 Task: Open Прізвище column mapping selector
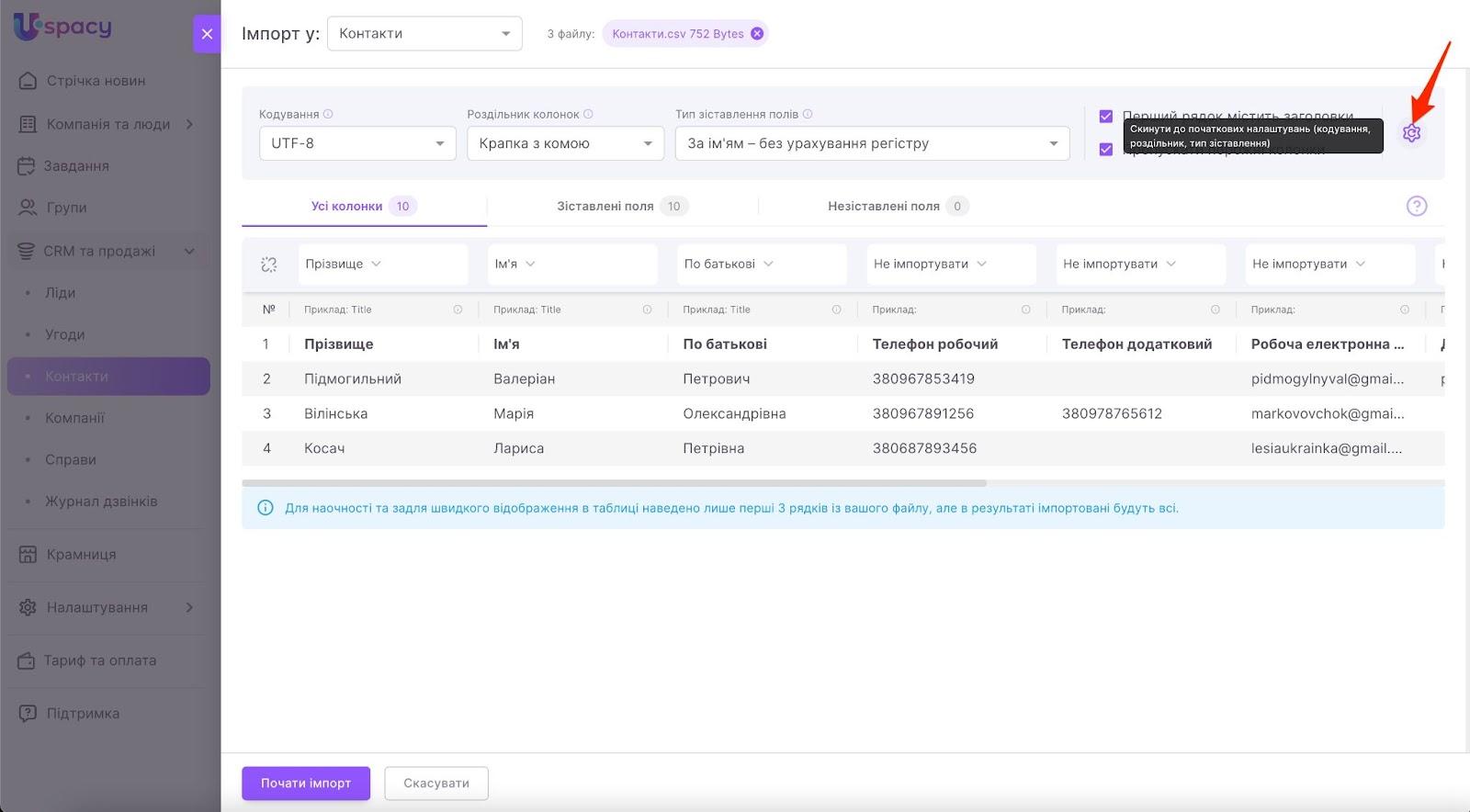point(382,265)
